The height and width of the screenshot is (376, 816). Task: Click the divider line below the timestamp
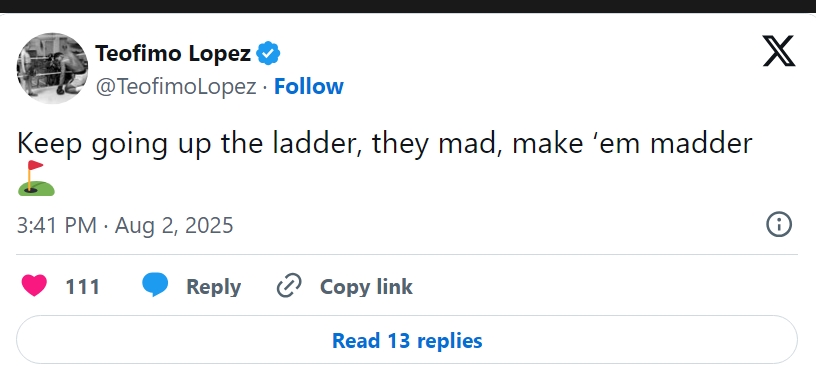[x=407, y=255]
